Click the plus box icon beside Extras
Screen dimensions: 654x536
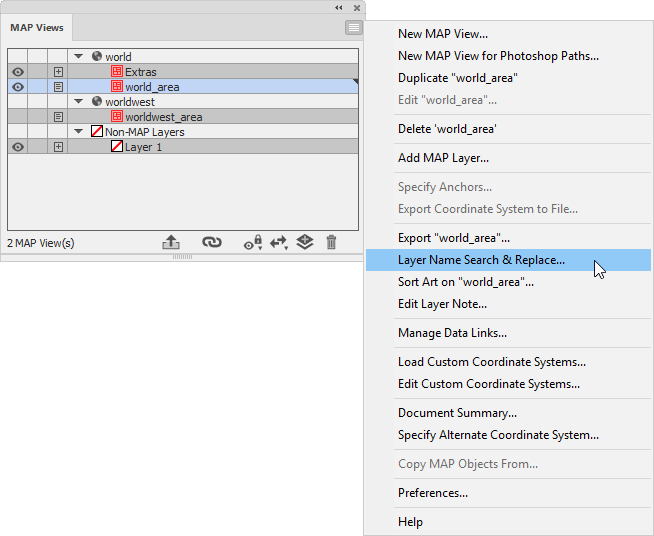tap(58, 72)
